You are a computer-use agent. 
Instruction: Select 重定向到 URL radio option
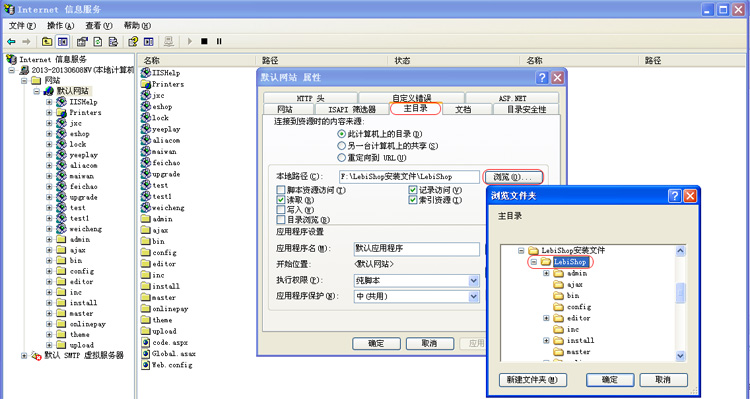[342, 157]
